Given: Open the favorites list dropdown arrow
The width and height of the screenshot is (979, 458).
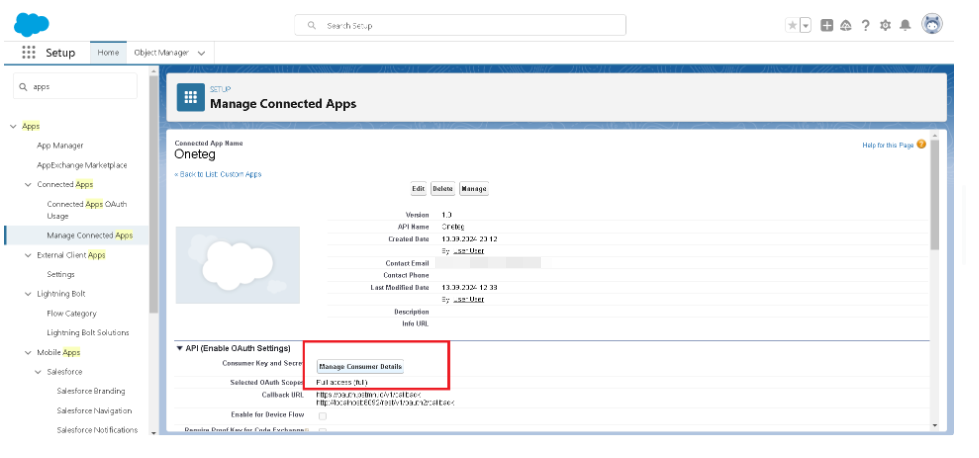Looking at the screenshot, I should pyautogui.click(x=806, y=26).
